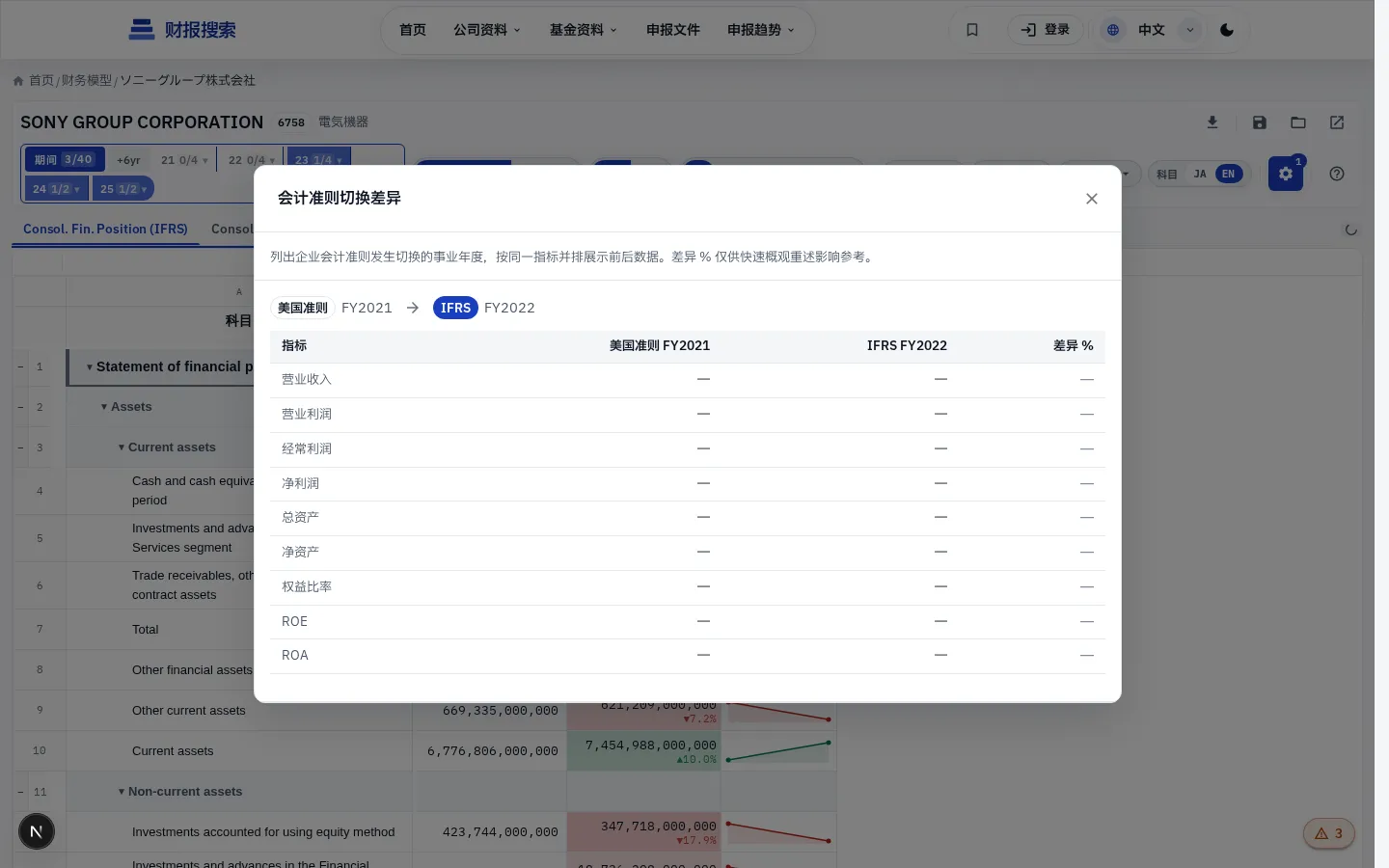This screenshot has height=868, width=1389.
Task: Open the 公司资料 dropdown menu
Action: coord(487,30)
